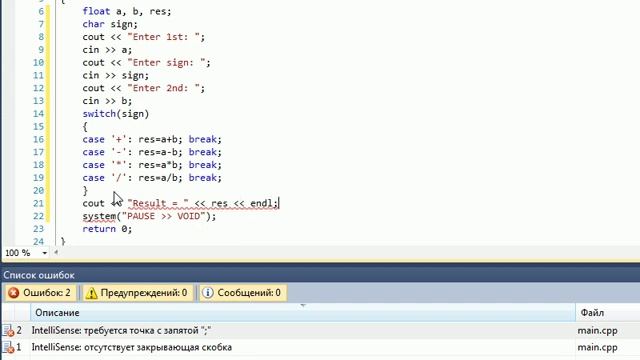The width and height of the screenshot is (640, 360).
Task: Click the blue info icon for Сообщений
Action: coord(208,293)
